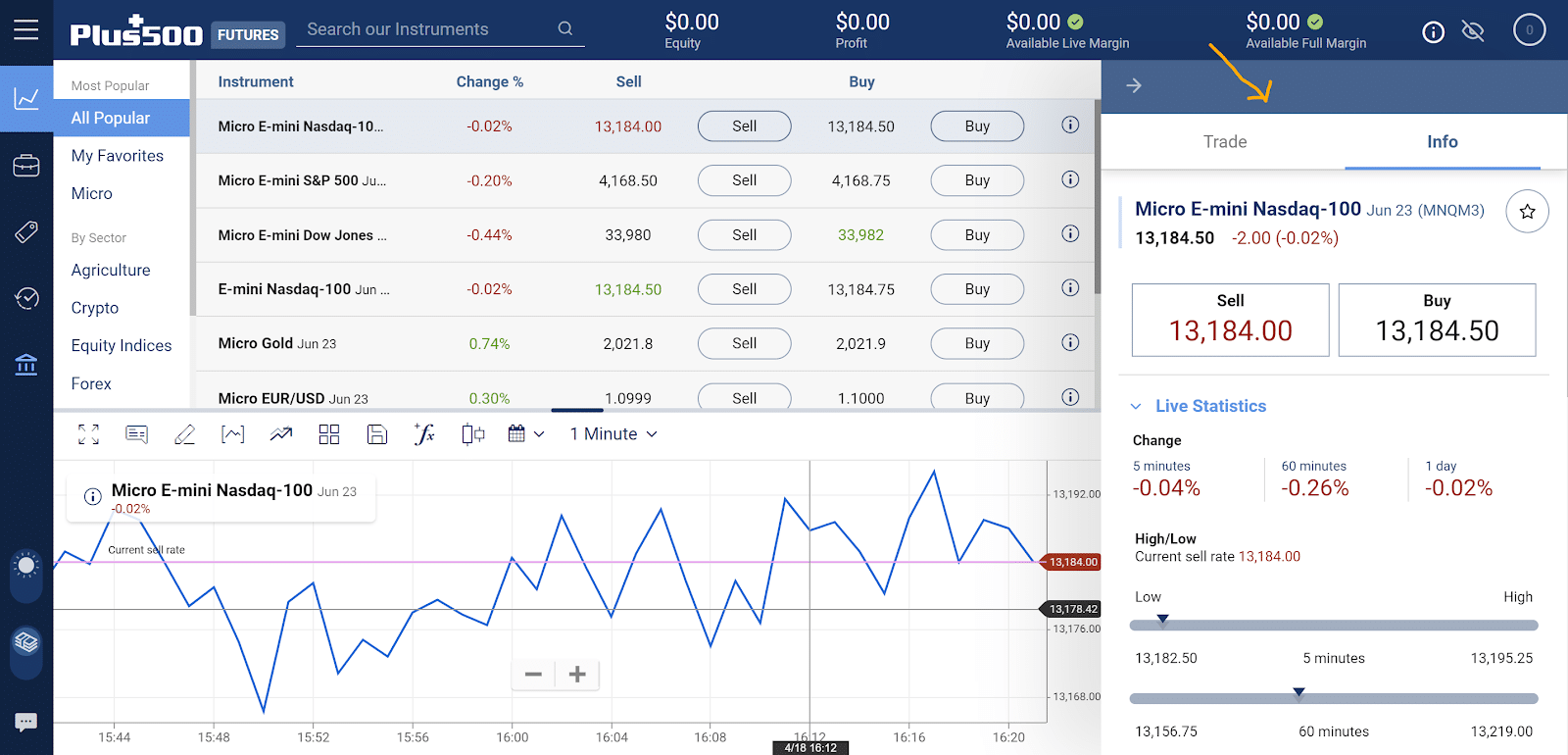Open info for Micro Gold row
The image size is (1568, 755).
pos(1070,342)
